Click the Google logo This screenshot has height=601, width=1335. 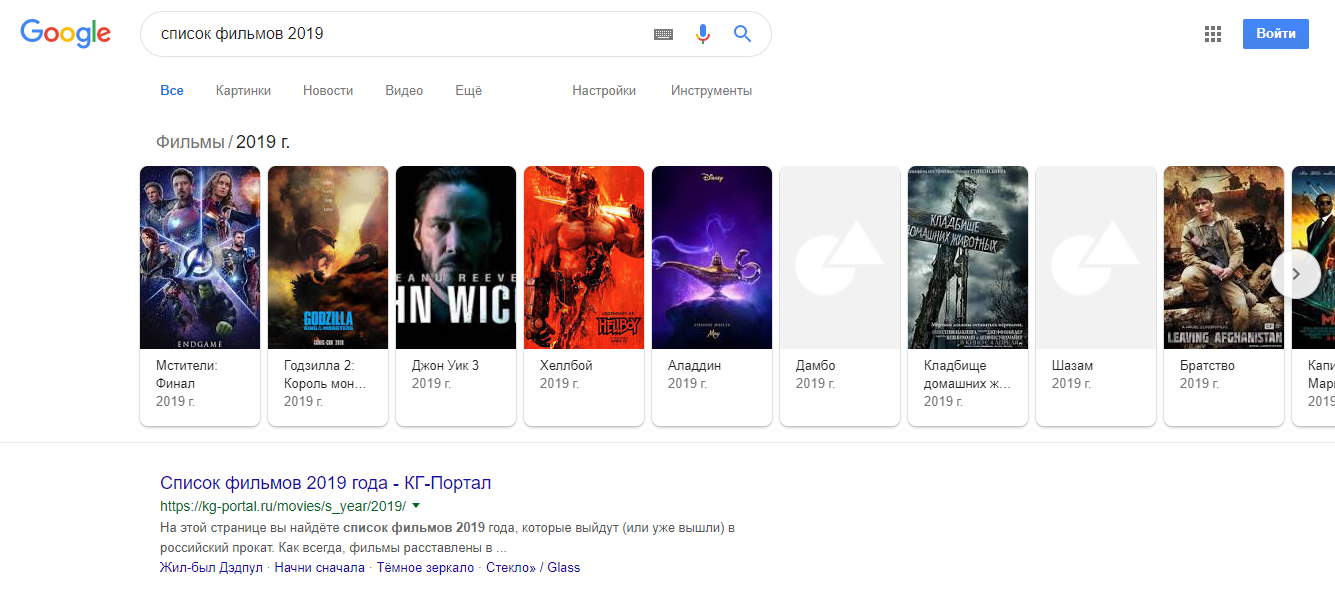tap(65, 34)
